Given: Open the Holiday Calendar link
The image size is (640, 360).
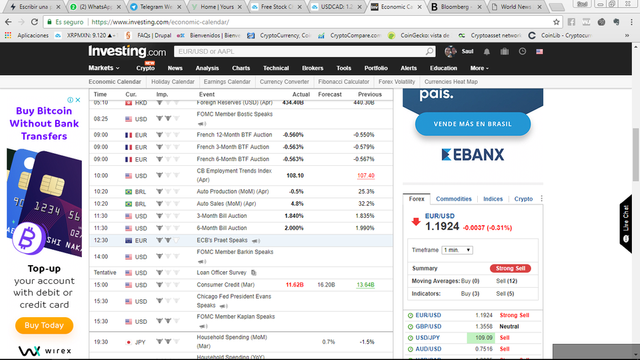Looking at the screenshot, I should click(x=173, y=82).
